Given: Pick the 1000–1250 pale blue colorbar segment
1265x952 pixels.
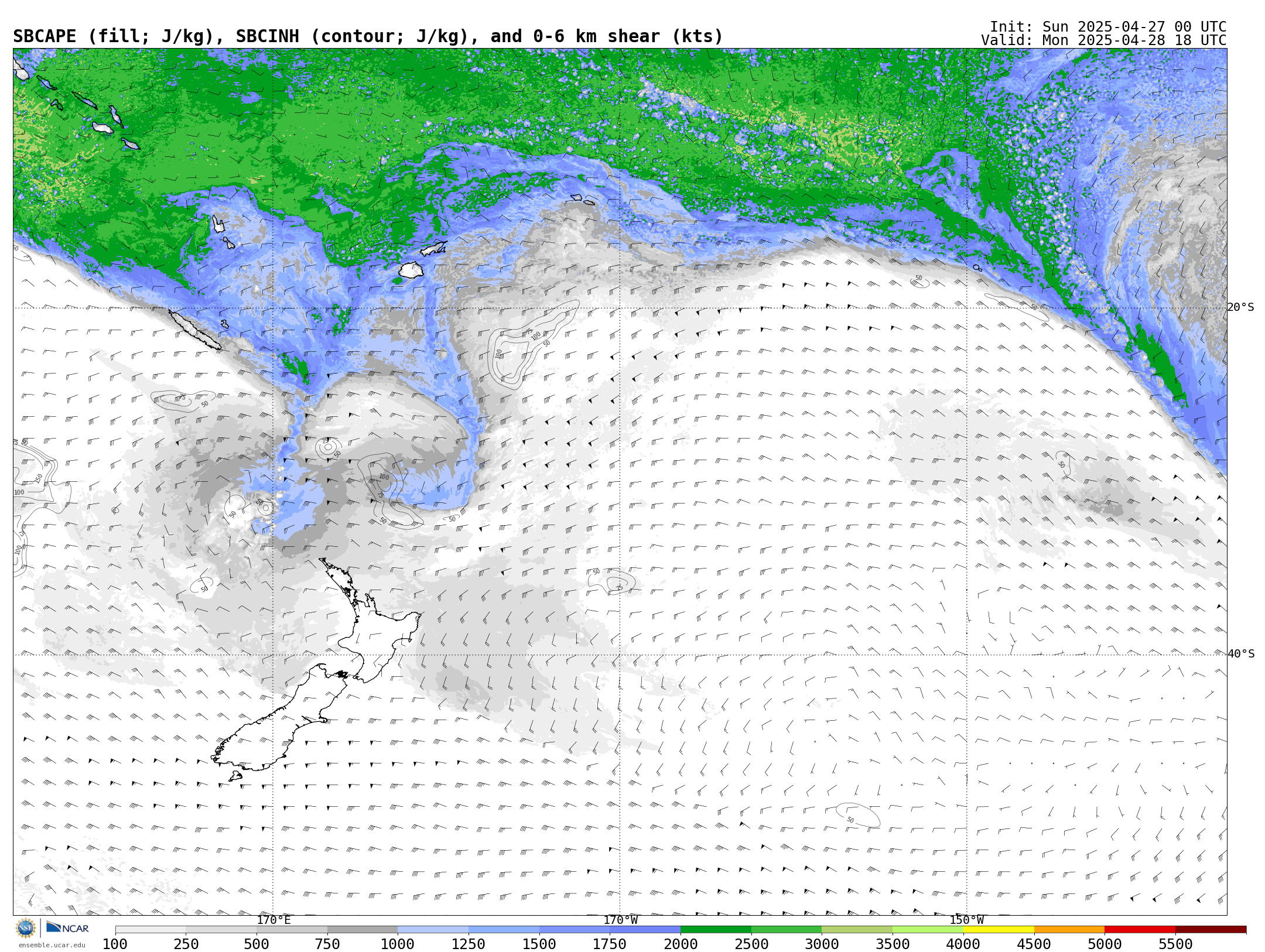Looking at the screenshot, I should pos(433,930).
